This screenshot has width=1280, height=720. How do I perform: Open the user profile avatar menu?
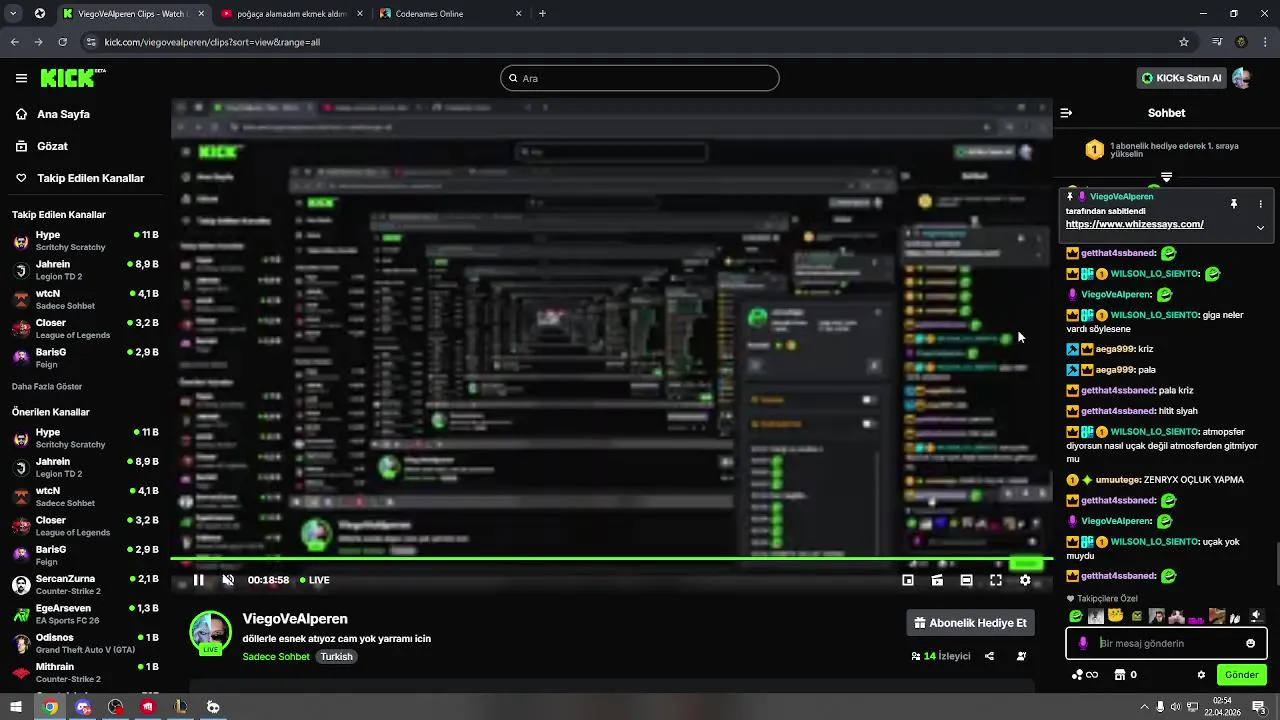pyautogui.click(x=1242, y=78)
